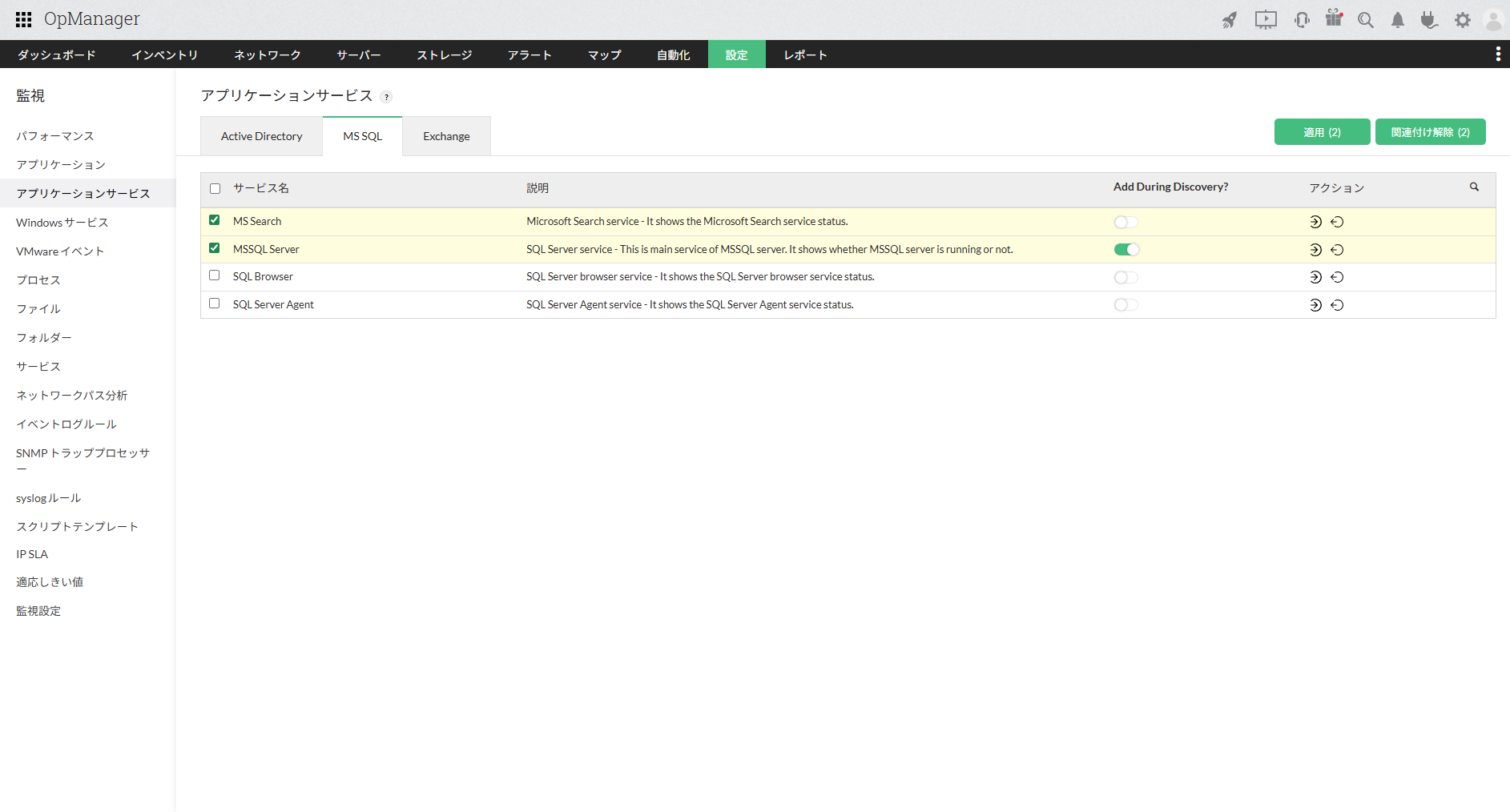Open IP SLA in the sidebar
This screenshot has height=812, width=1510.
(x=32, y=554)
